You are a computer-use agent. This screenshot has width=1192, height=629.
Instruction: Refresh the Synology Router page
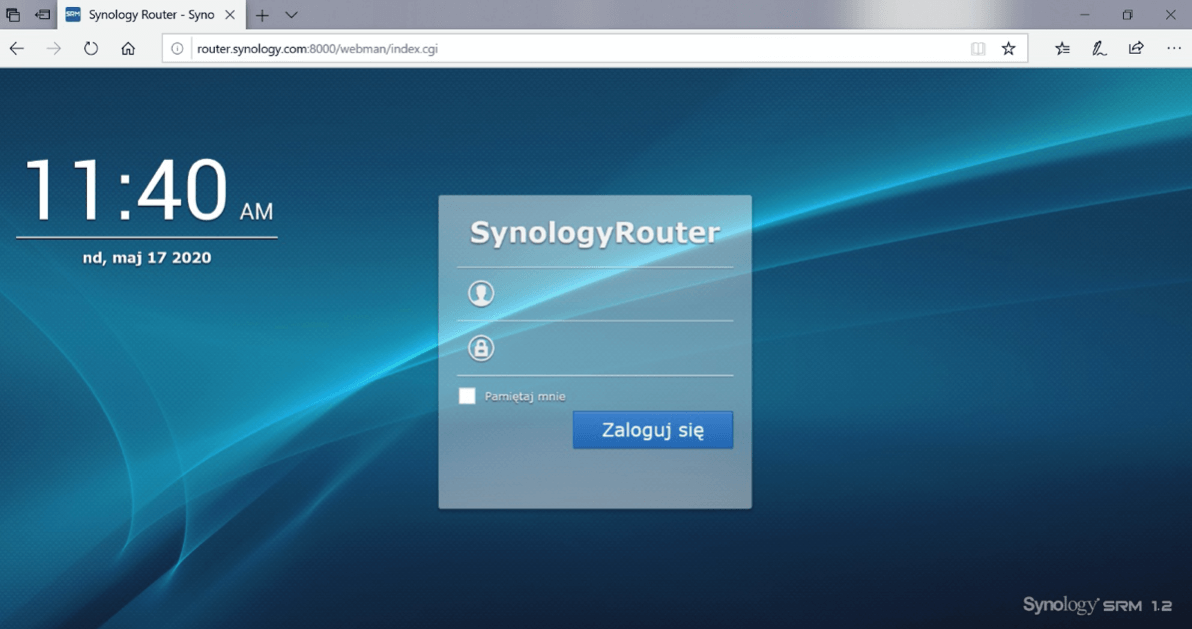91,48
